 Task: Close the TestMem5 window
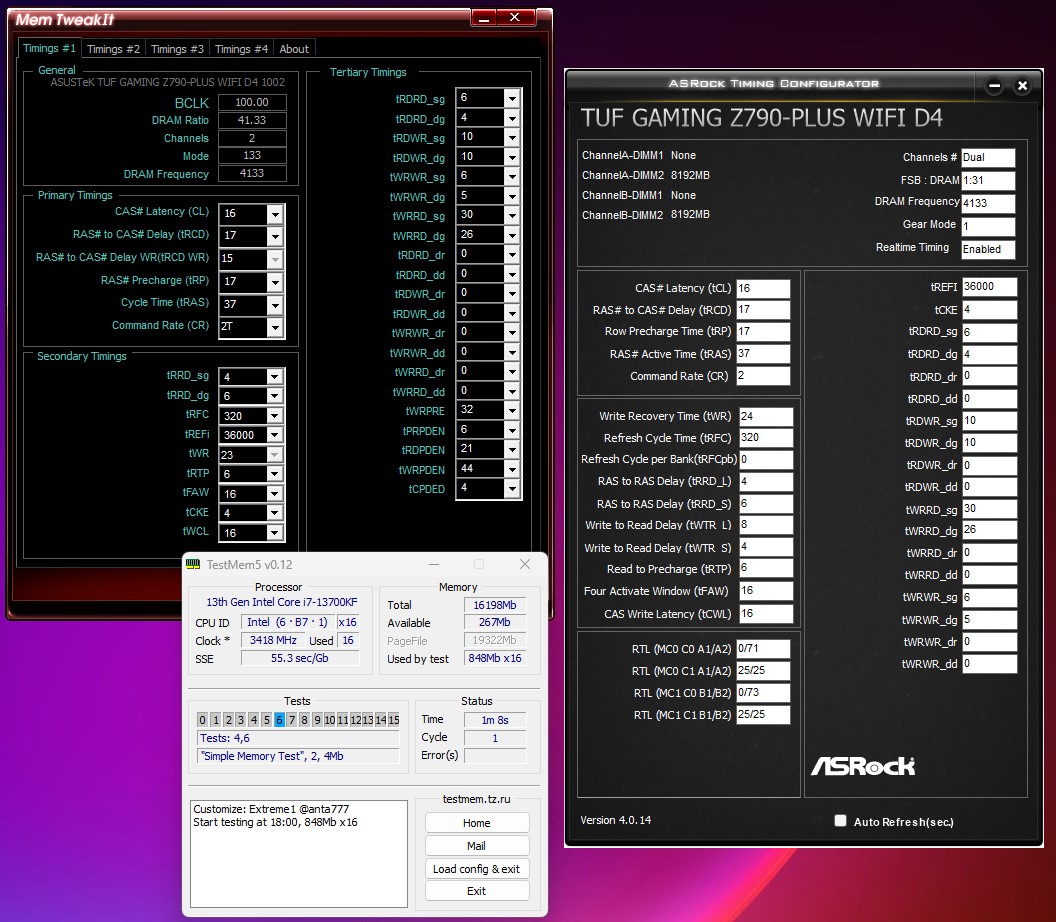pos(525,564)
